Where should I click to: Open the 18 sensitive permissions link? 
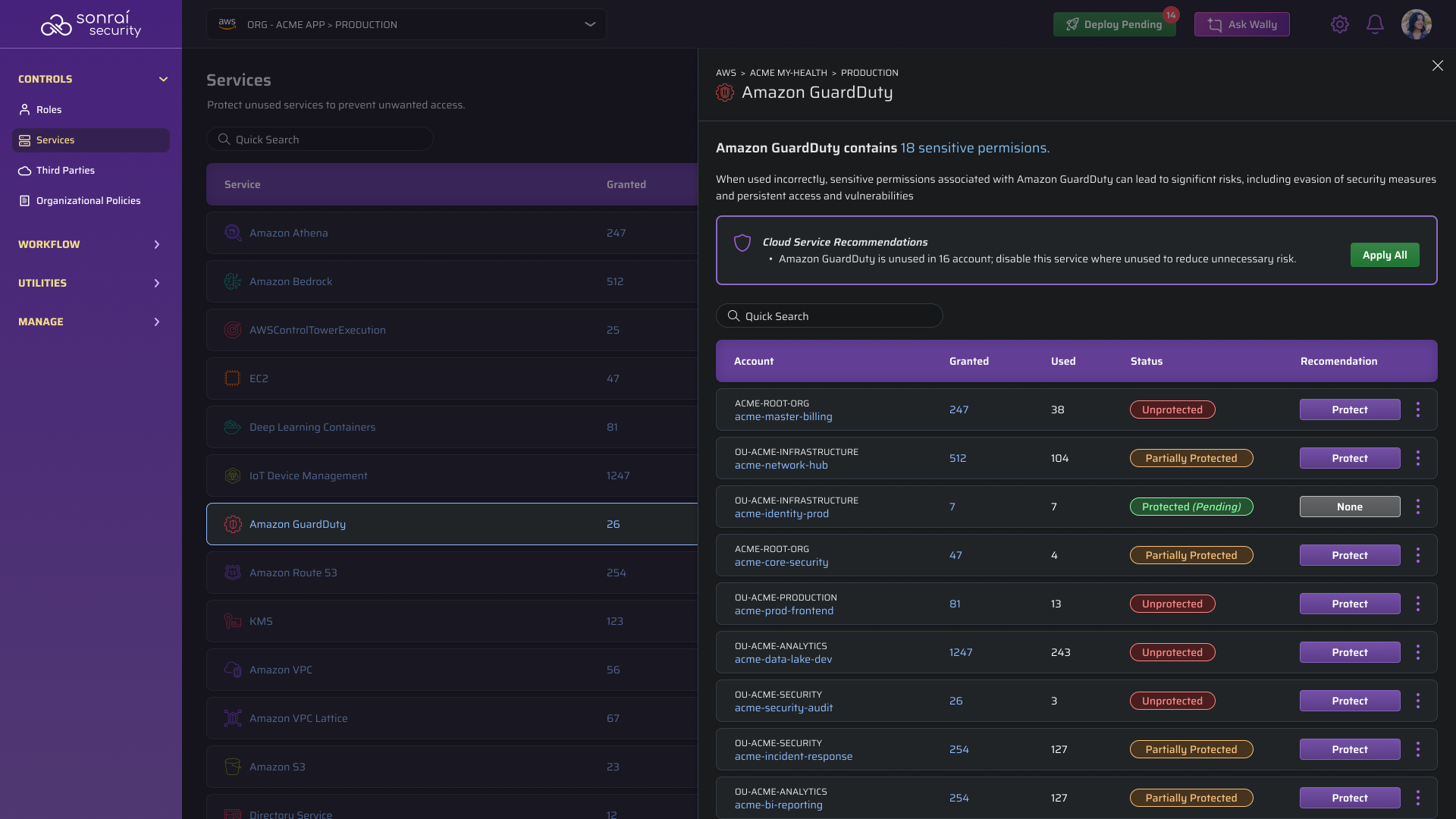pyautogui.click(x=974, y=148)
